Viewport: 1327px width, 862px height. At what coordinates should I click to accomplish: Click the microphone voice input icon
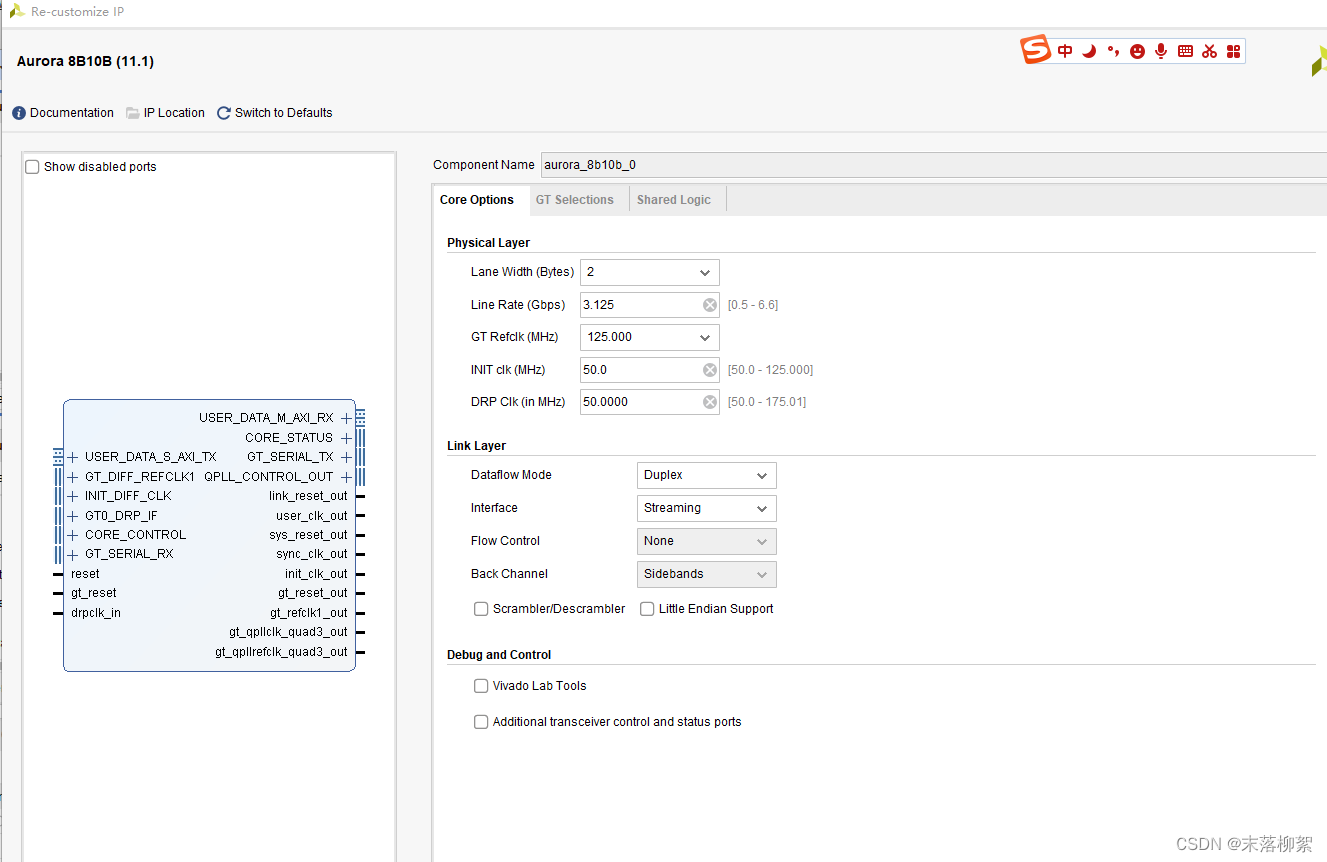pyautogui.click(x=1161, y=51)
